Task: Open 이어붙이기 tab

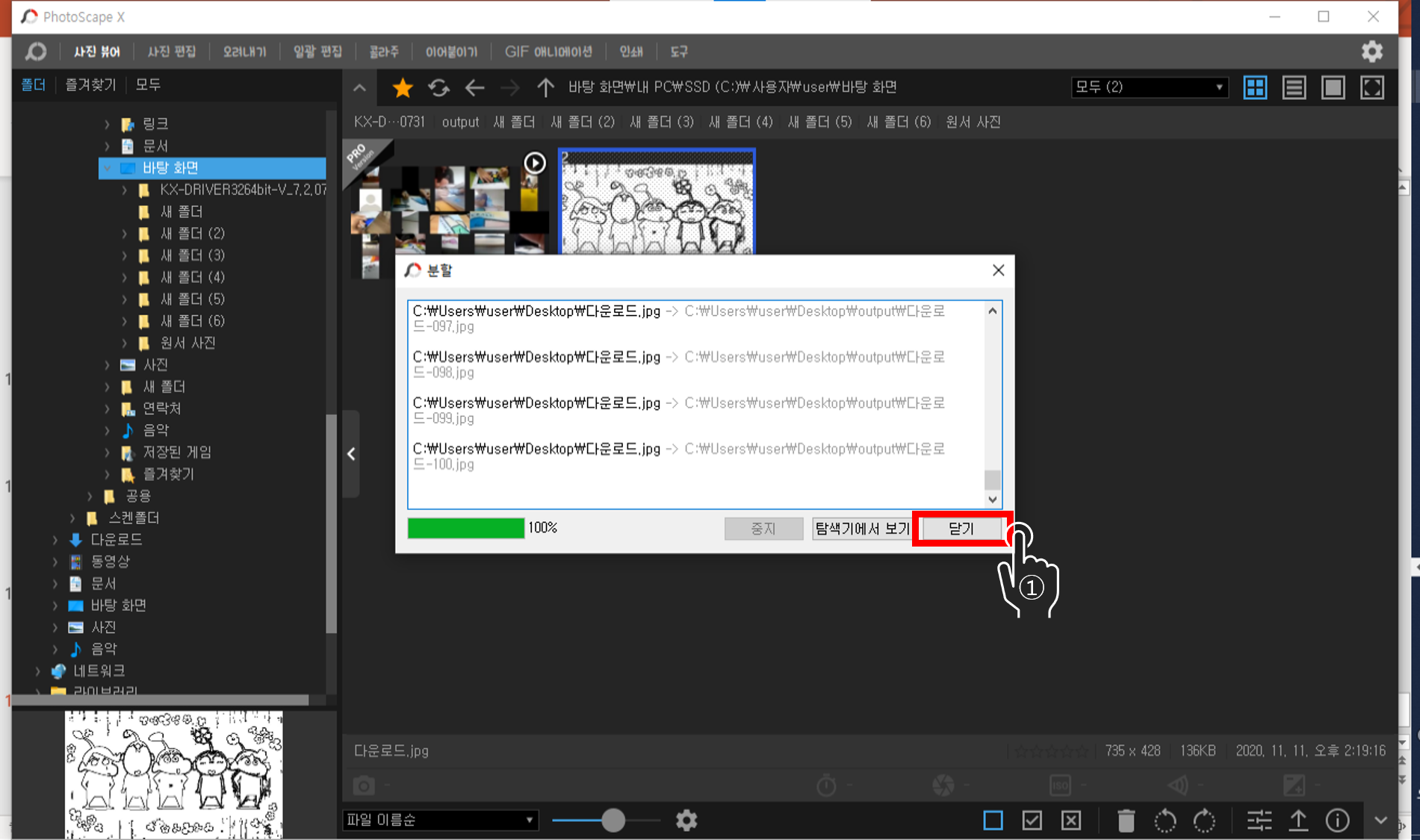Action: (x=452, y=52)
